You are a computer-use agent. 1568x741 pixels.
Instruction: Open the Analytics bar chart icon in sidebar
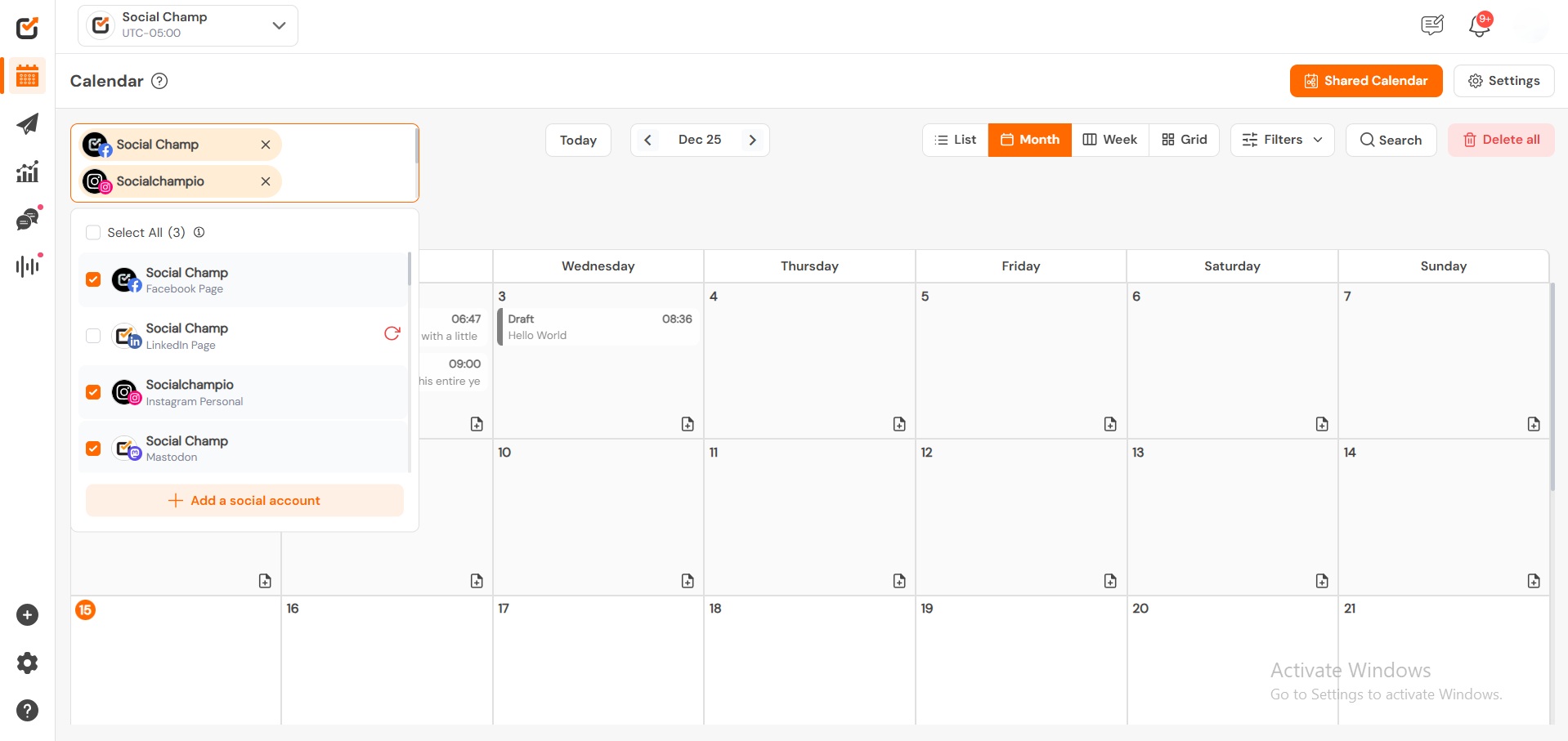(x=28, y=172)
